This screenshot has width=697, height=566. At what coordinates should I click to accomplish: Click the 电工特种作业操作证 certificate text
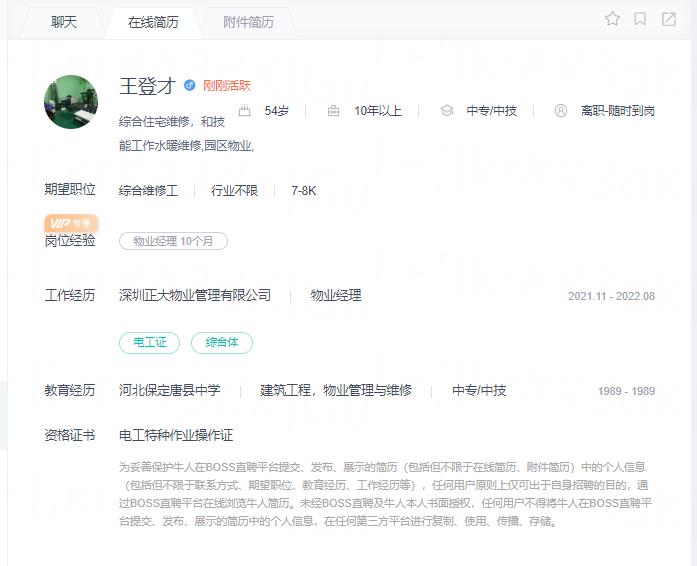176,435
